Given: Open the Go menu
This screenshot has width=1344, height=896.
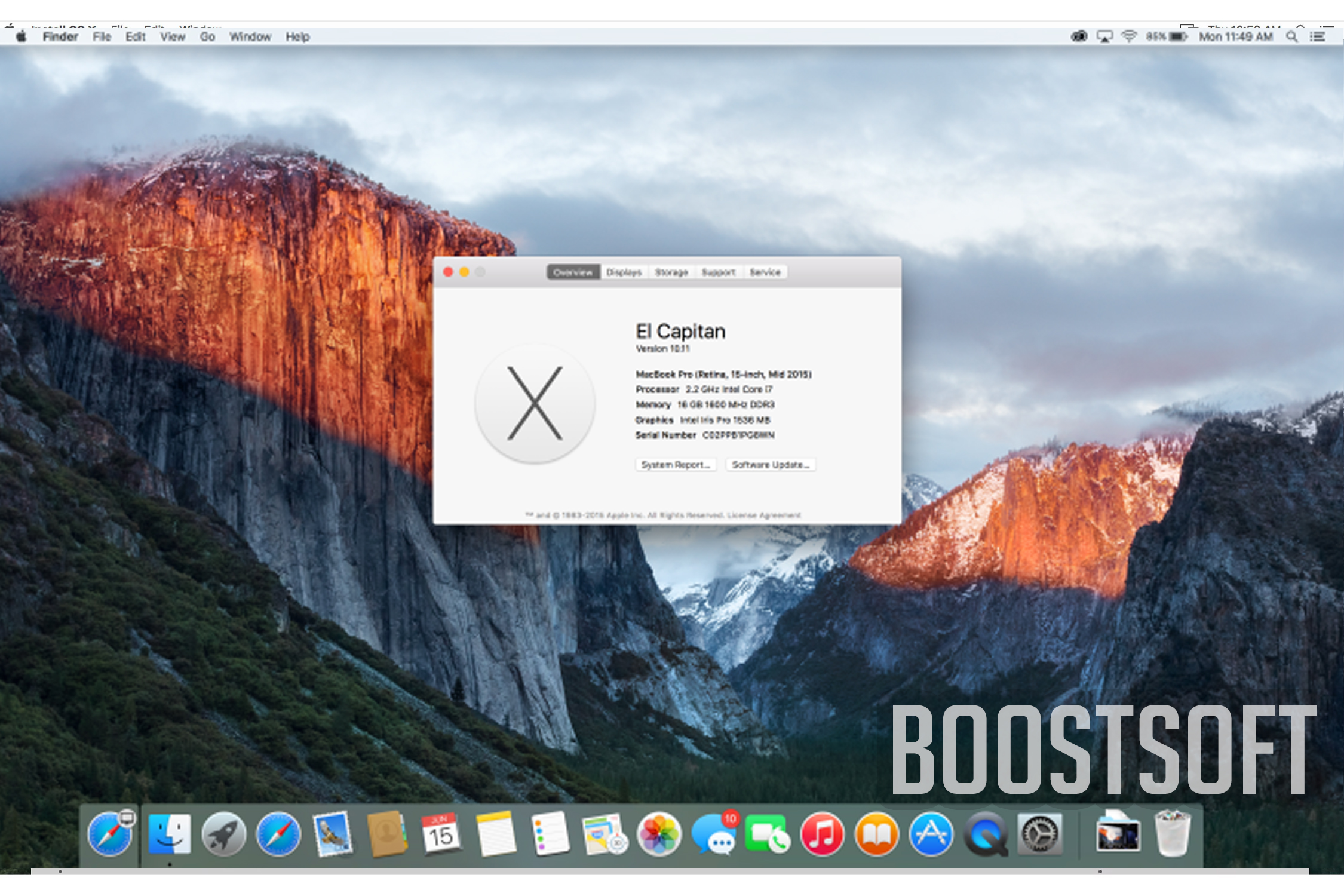Looking at the screenshot, I should coord(207,36).
